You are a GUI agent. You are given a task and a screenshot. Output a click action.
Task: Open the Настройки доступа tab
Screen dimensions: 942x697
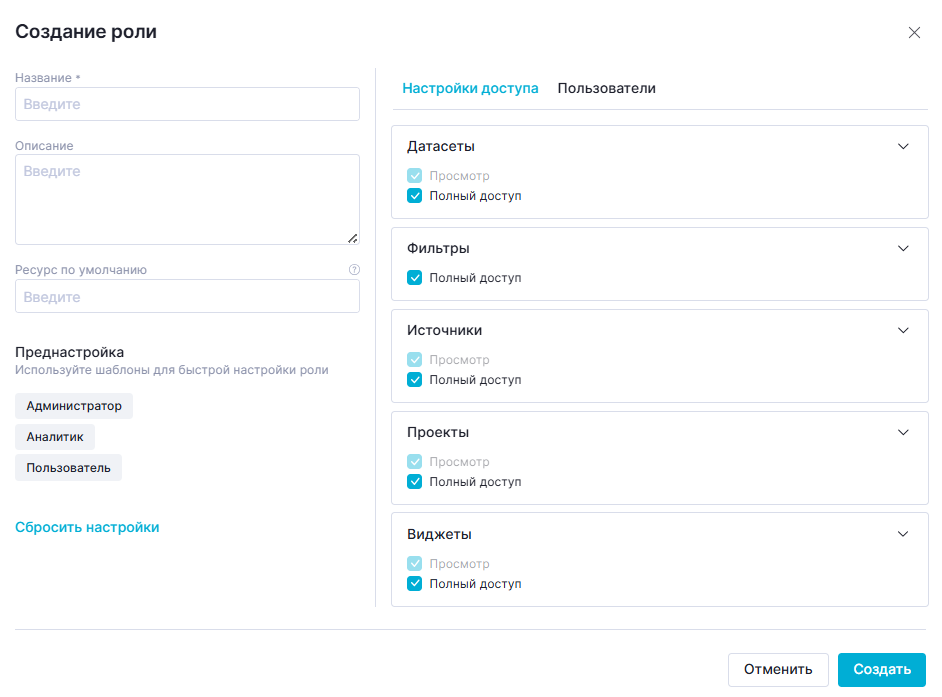point(470,88)
